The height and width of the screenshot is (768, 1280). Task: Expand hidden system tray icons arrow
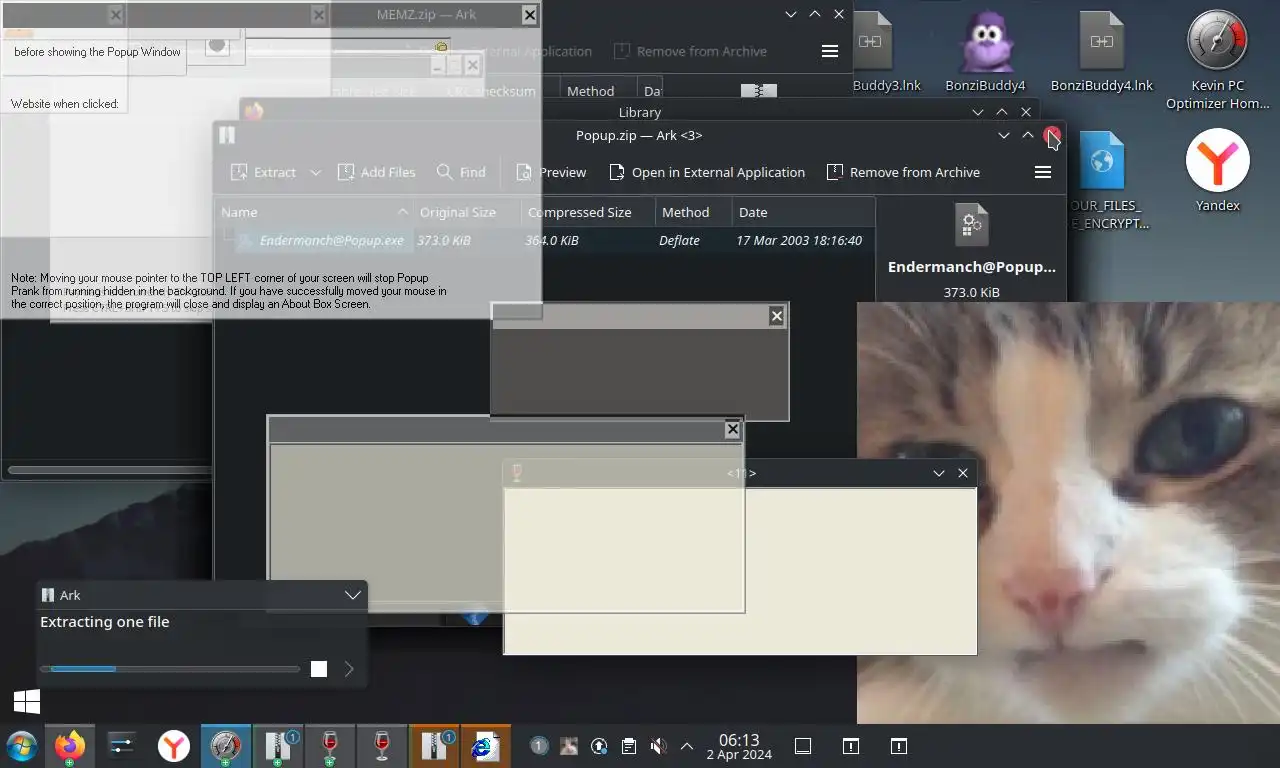click(687, 746)
